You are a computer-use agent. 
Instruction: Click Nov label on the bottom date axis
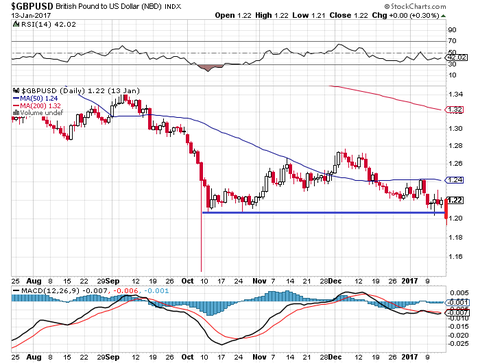pyautogui.click(x=259, y=357)
